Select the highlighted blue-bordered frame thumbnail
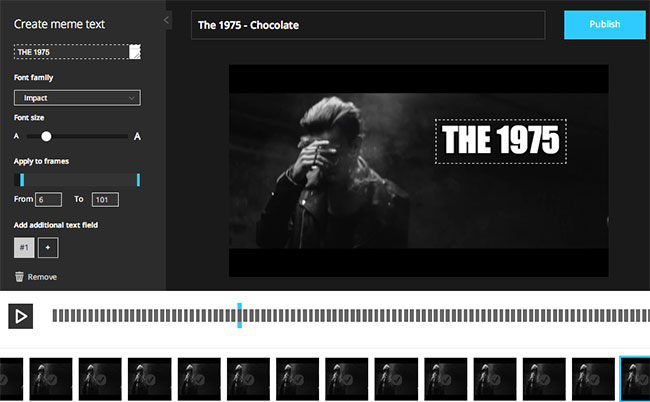Image resolution: width=650 pixels, height=402 pixels. coord(635,379)
